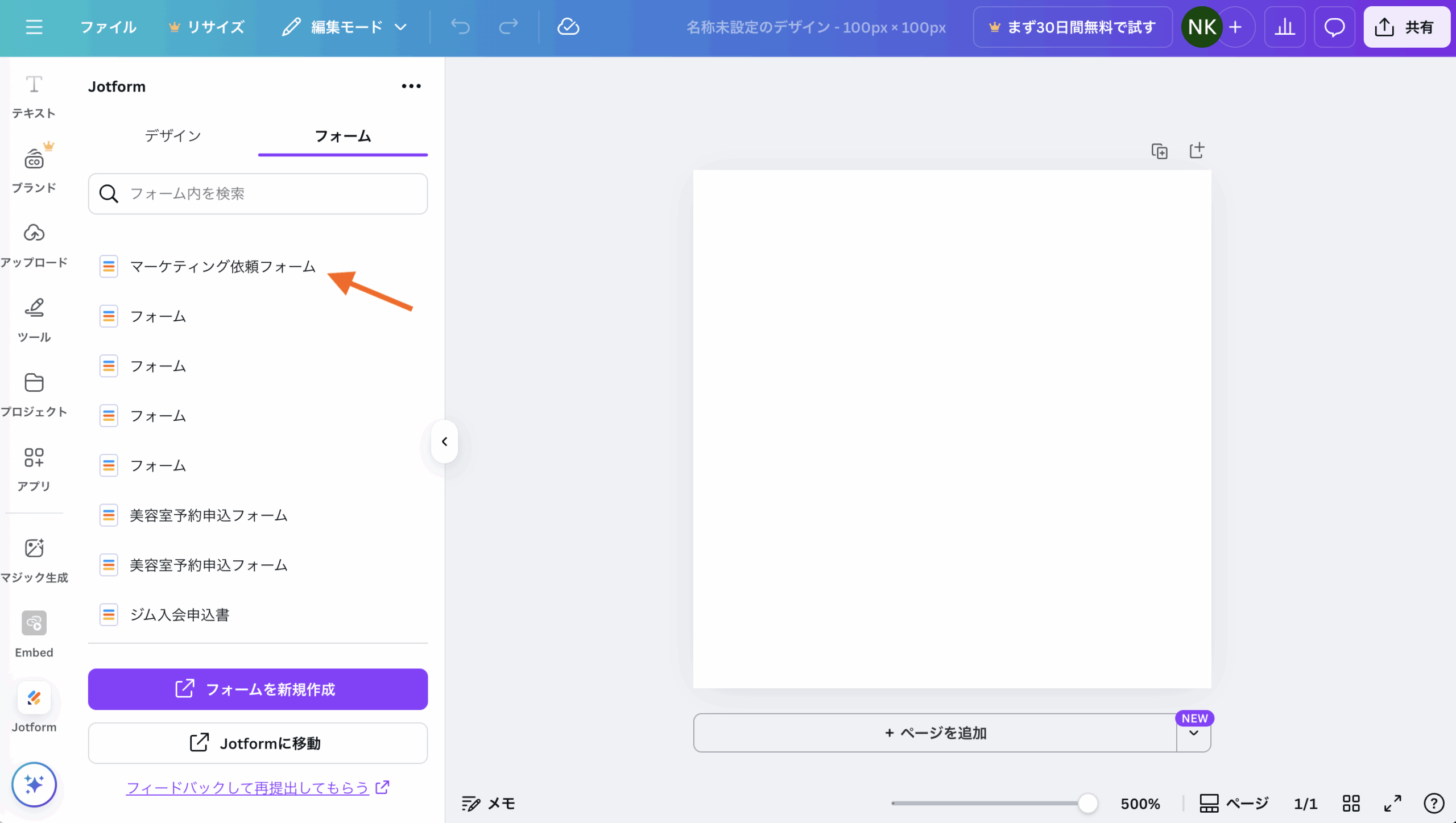Click the 共有 share button
The width and height of the screenshot is (1456, 823).
(1406, 27)
